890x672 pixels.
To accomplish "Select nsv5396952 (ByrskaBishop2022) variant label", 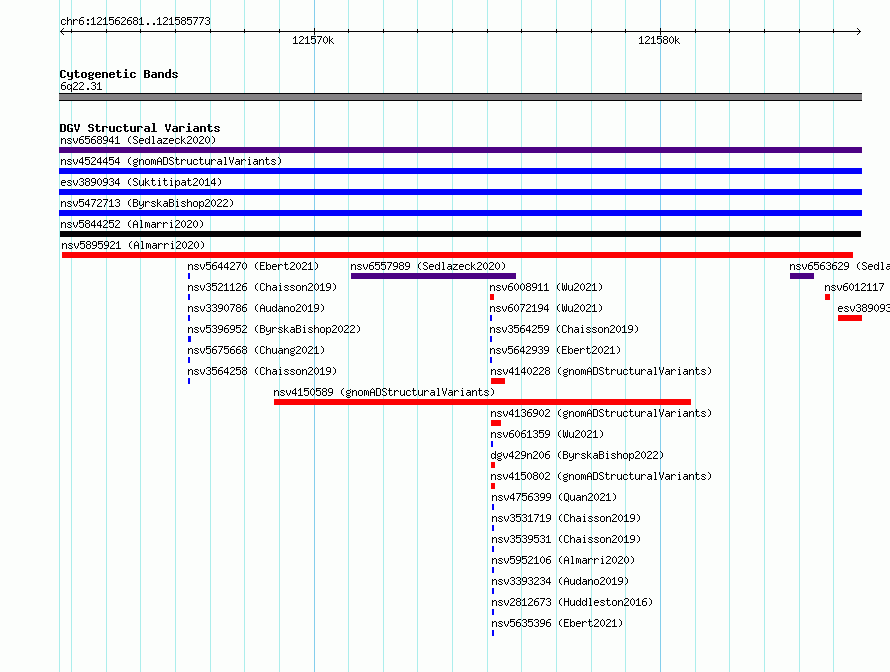I will tap(274, 329).
